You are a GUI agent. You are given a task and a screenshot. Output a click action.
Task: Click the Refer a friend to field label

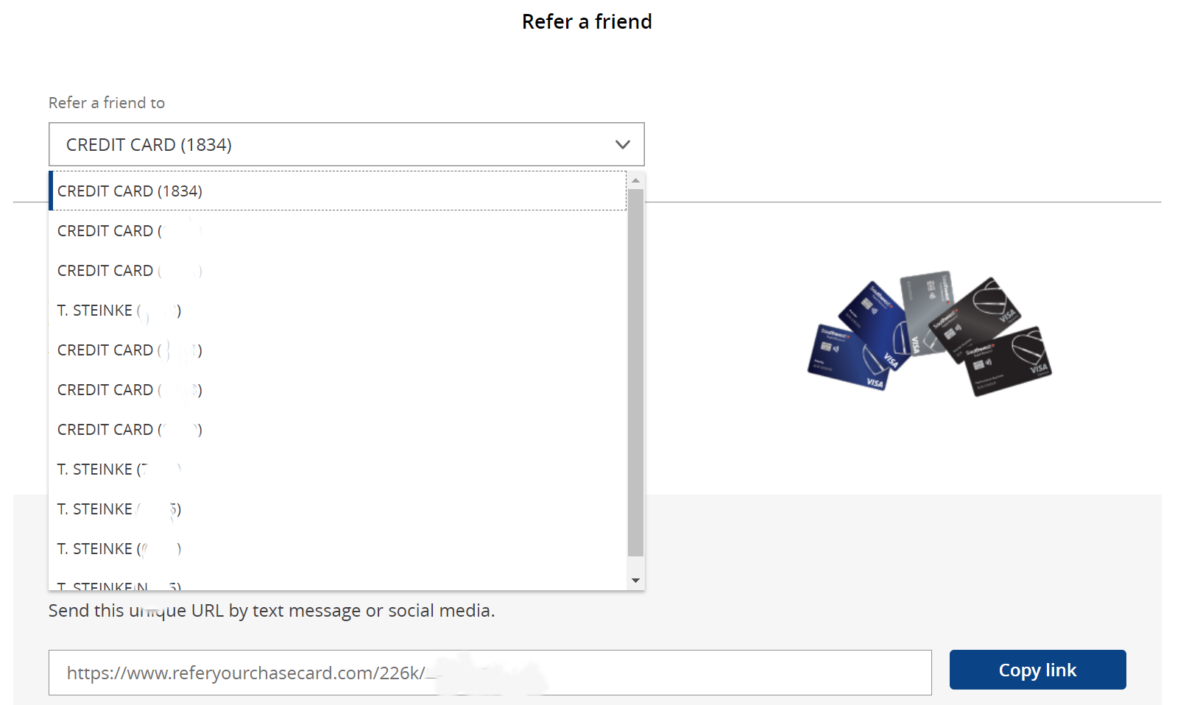(107, 102)
